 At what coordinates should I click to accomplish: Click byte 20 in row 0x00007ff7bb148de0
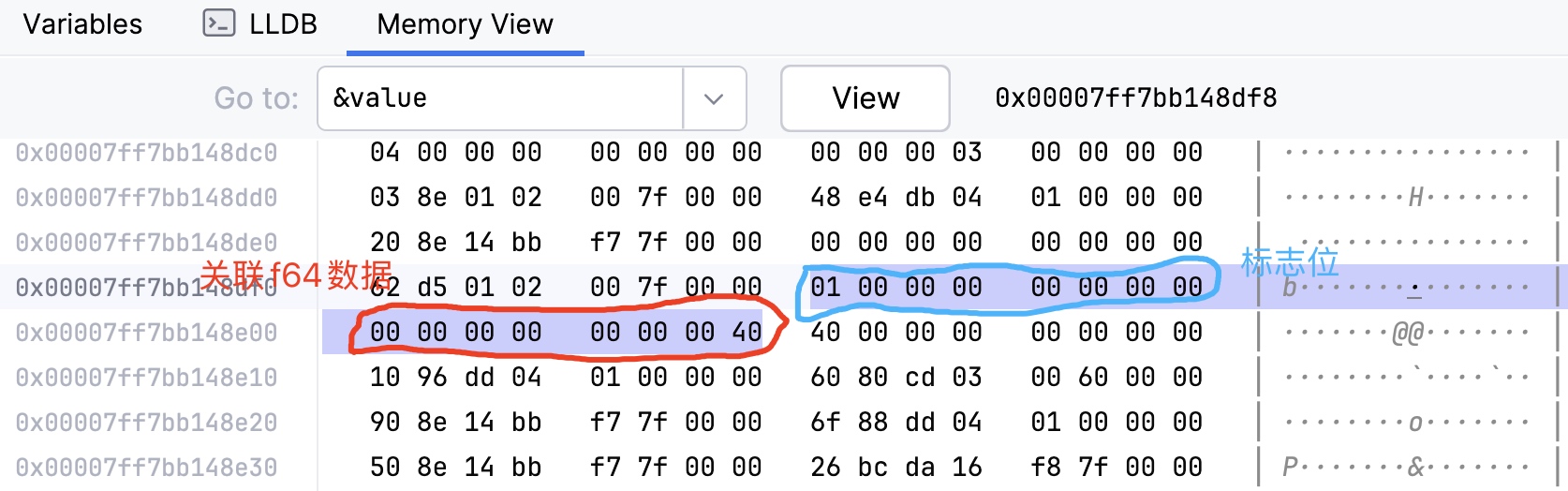coord(385,242)
